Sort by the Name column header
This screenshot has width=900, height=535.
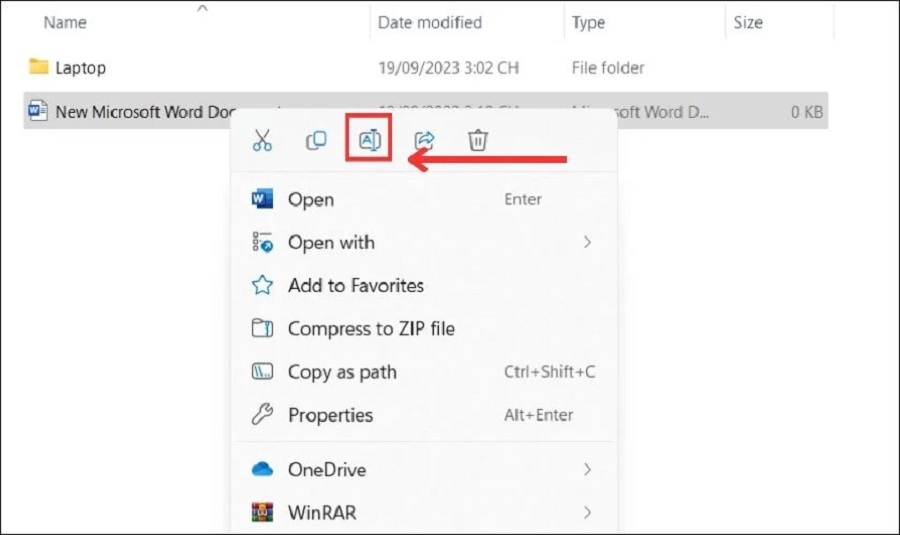click(x=65, y=22)
